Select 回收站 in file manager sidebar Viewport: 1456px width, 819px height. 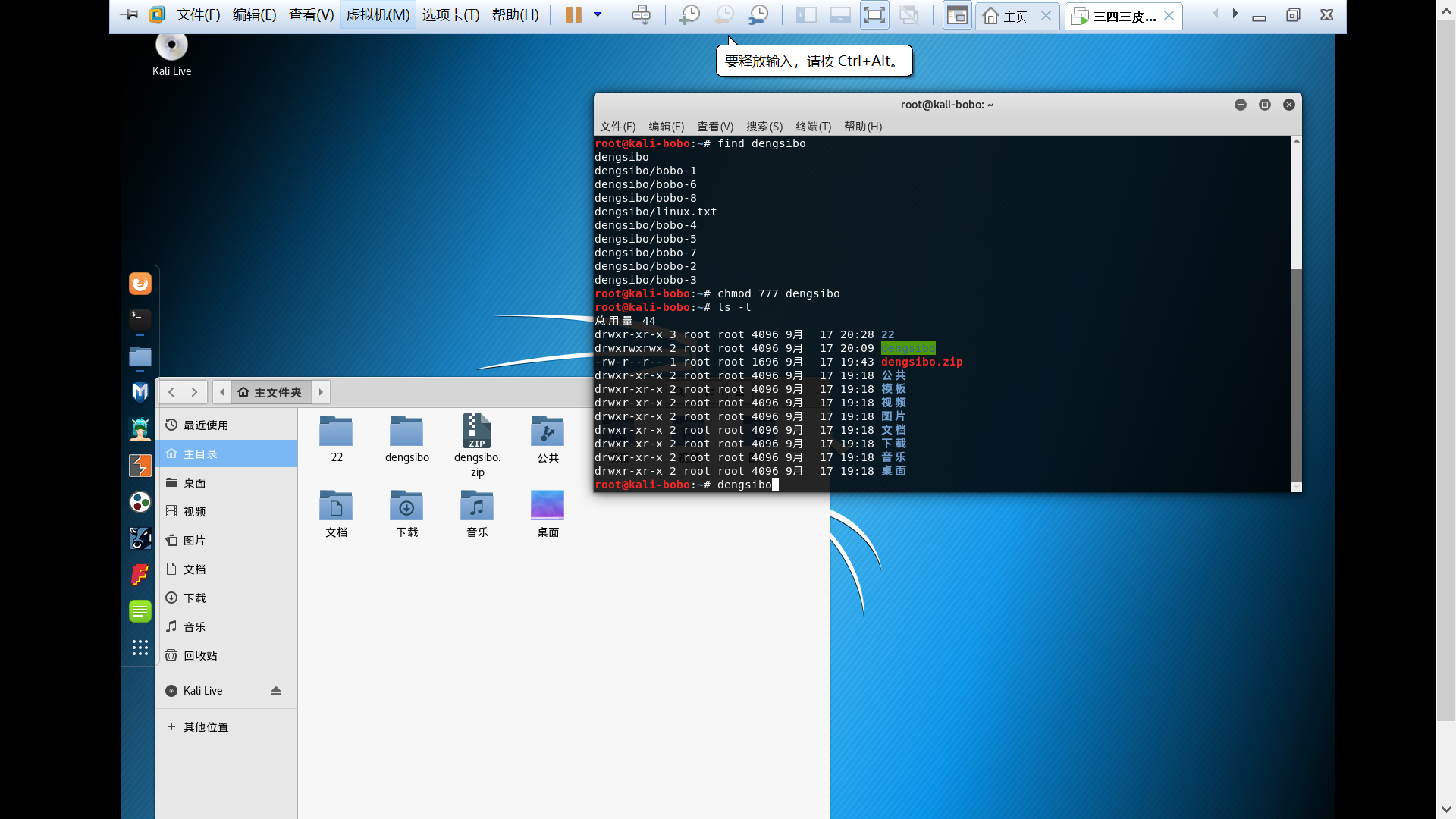200,656
